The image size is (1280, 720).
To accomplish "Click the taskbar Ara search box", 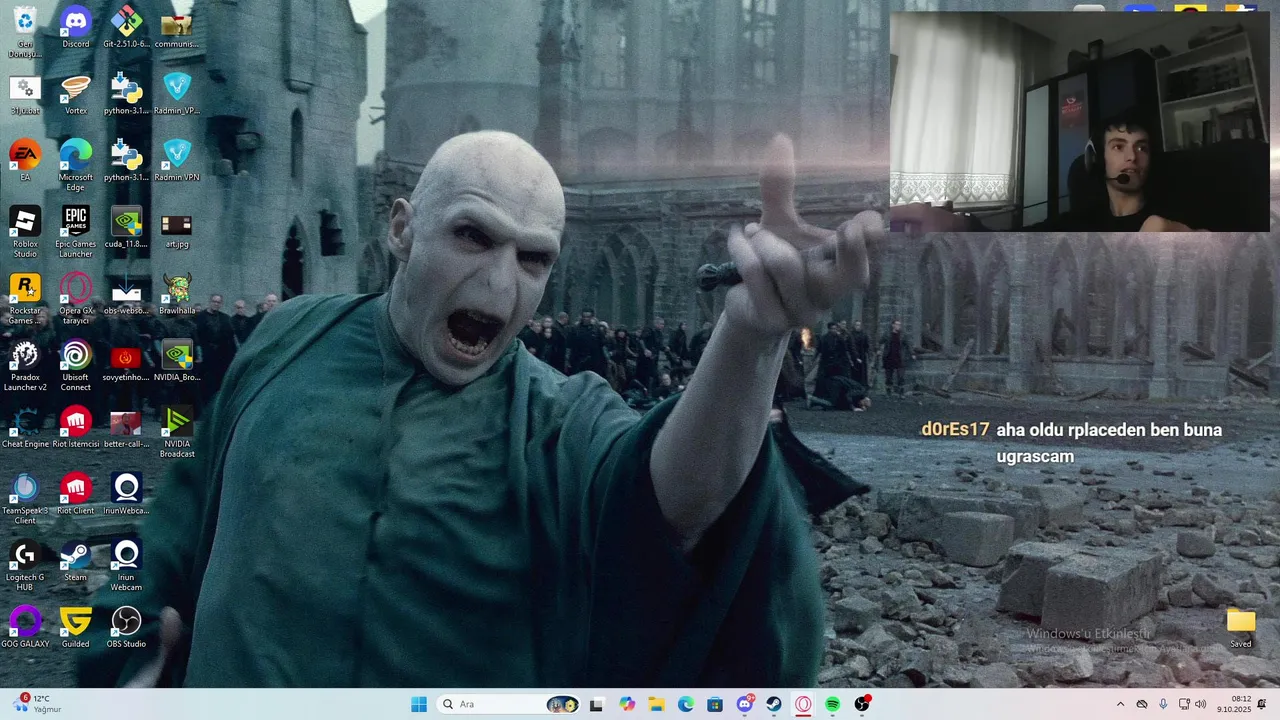I will tap(509, 704).
